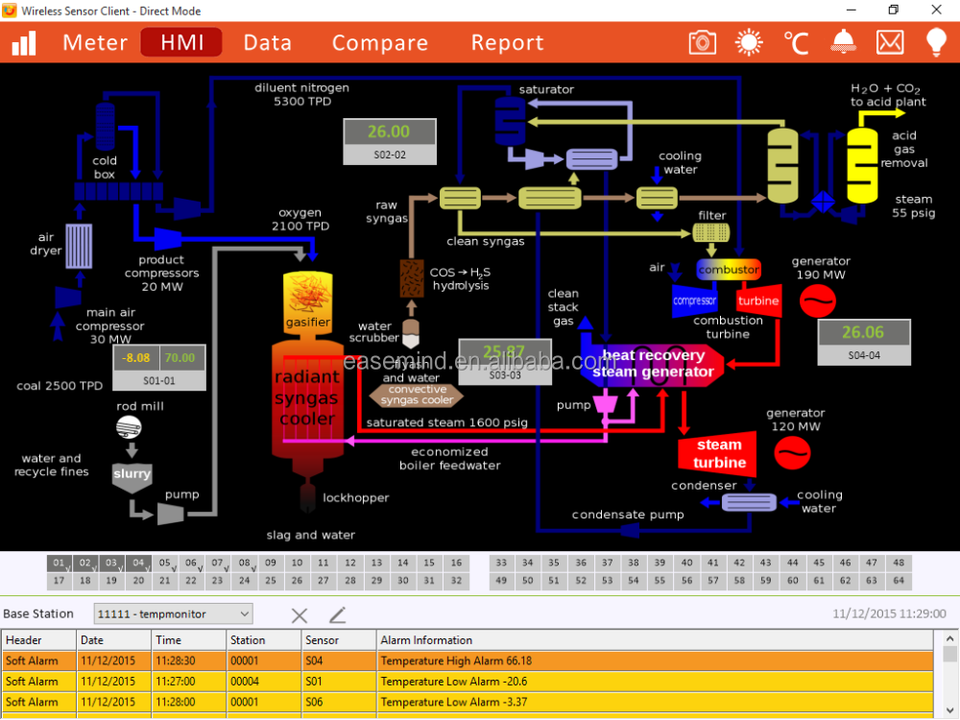Click the Celsius temperature unit icon

point(796,42)
